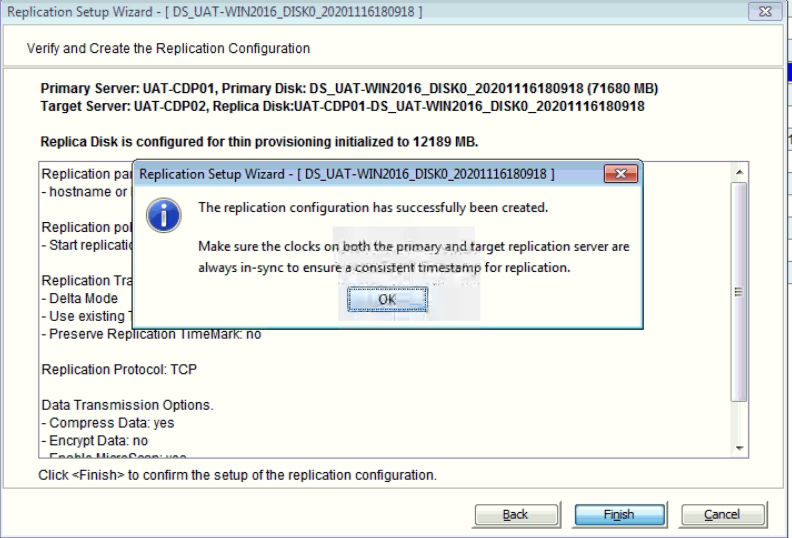Select the 'Replication Protocol: TCP' line
792x538 pixels.
(x=119, y=370)
